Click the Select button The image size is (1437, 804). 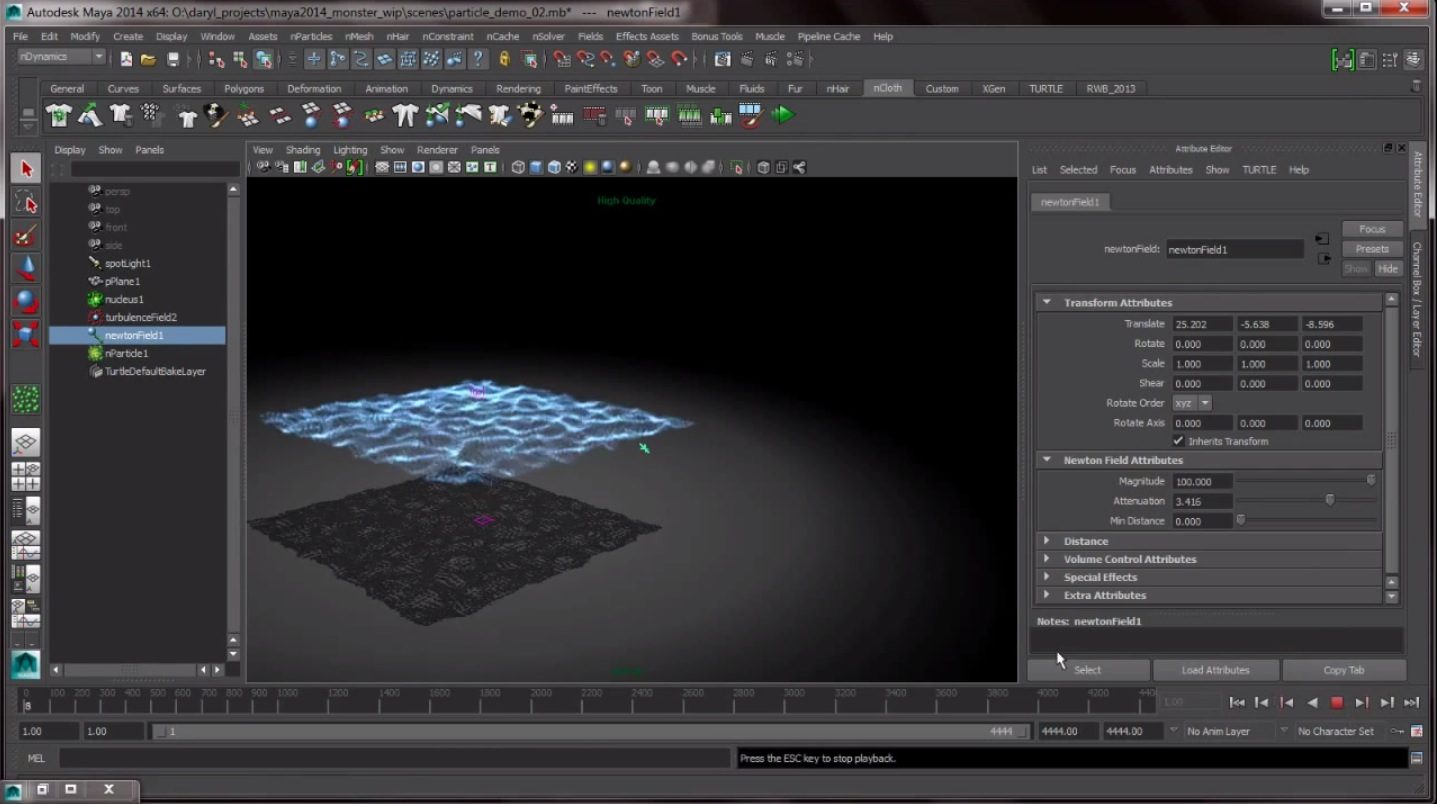tap(1088, 670)
